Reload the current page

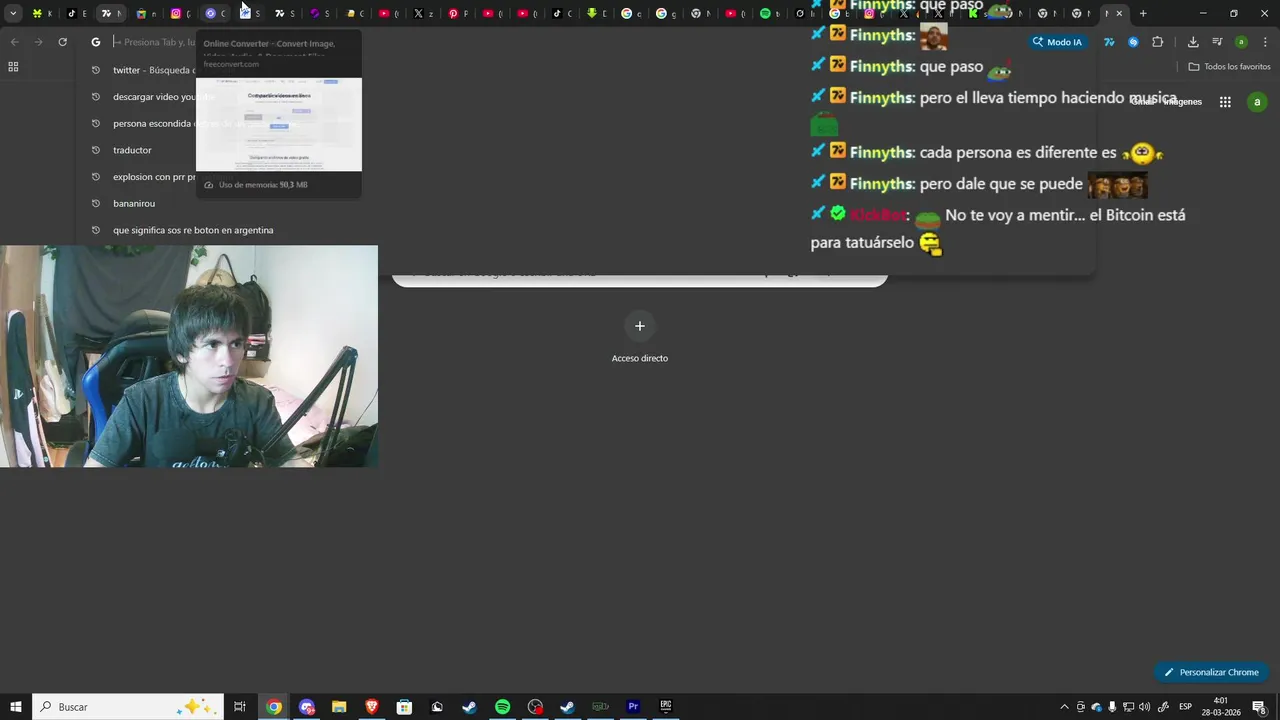point(62,42)
